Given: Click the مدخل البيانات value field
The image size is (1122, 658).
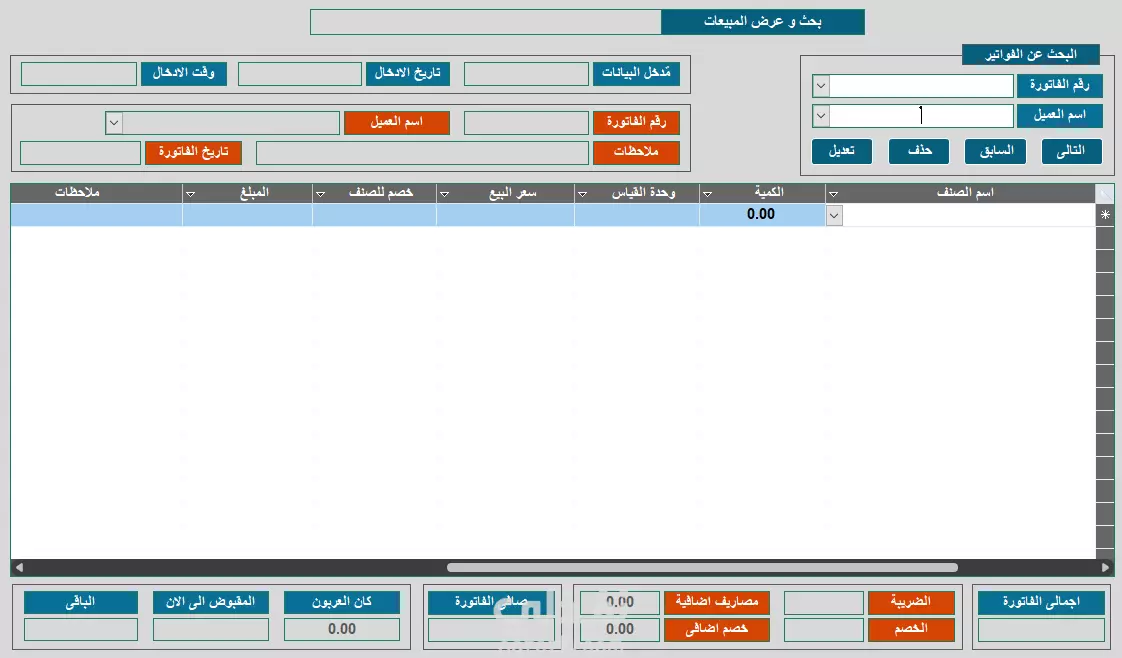Looking at the screenshot, I should coord(527,74).
